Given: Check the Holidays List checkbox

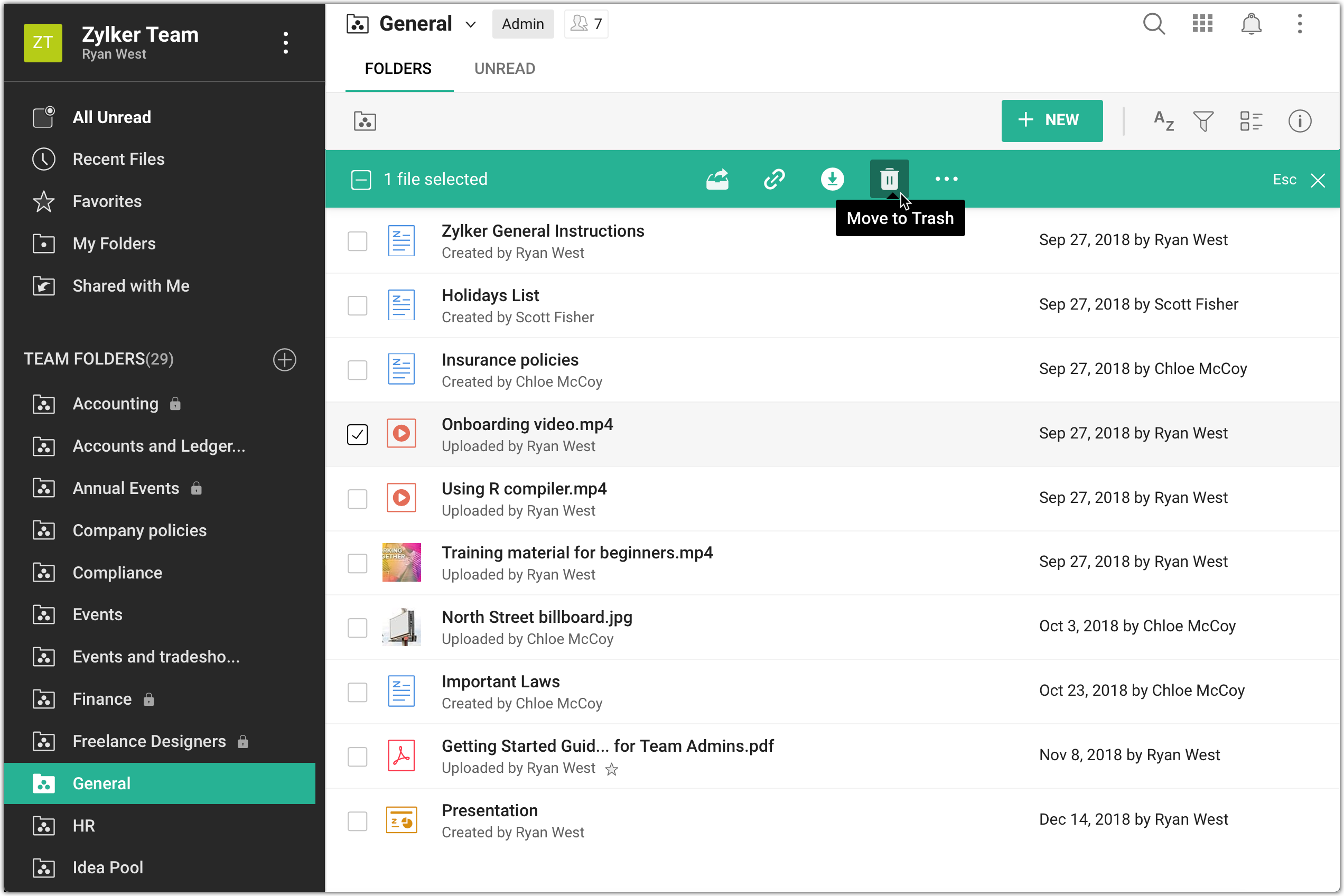Looking at the screenshot, I should pyautogui.click(x=358, y=306).
